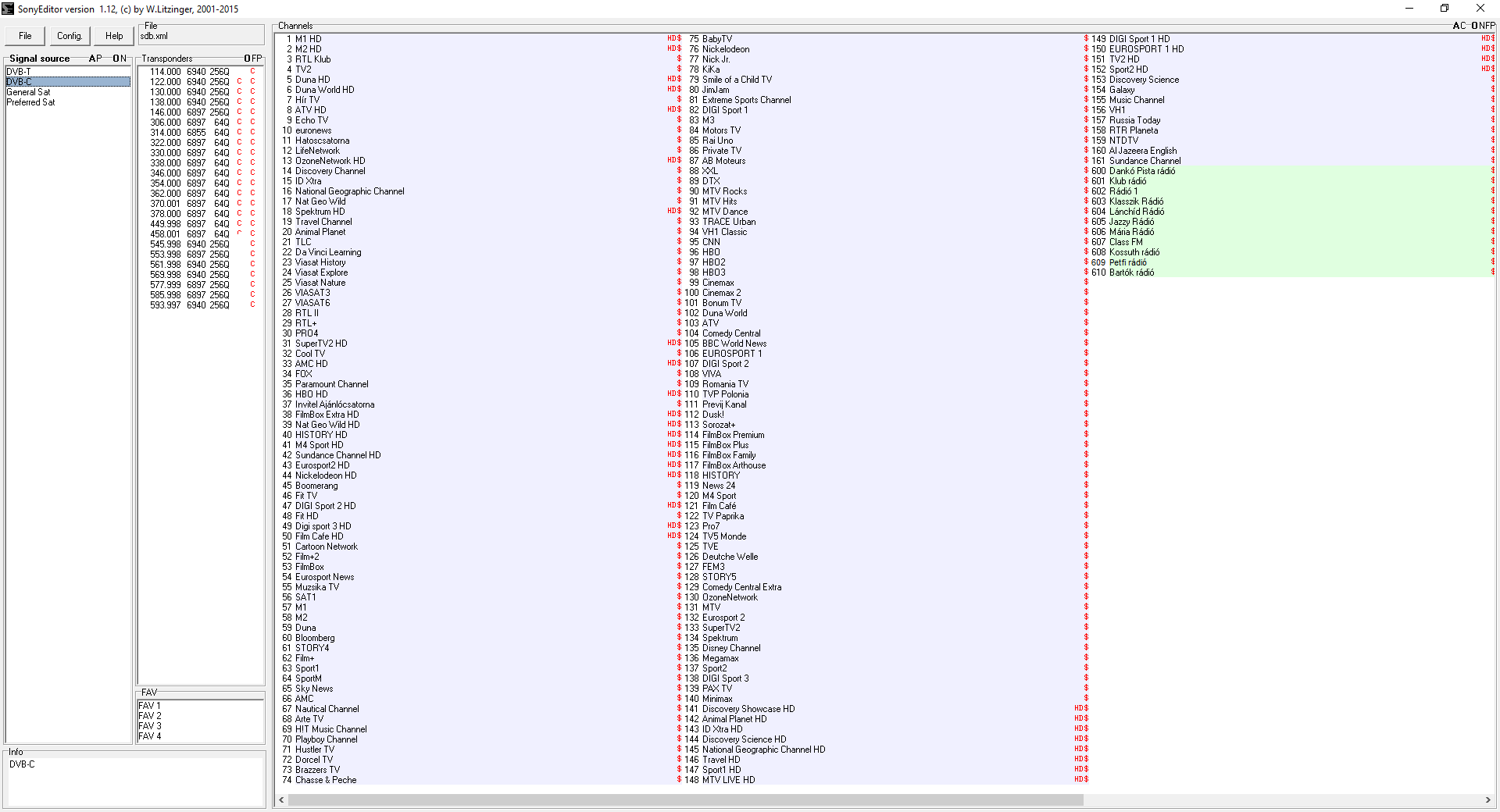
Task: Select channel 34 FOX
Action: pos(480,374)
